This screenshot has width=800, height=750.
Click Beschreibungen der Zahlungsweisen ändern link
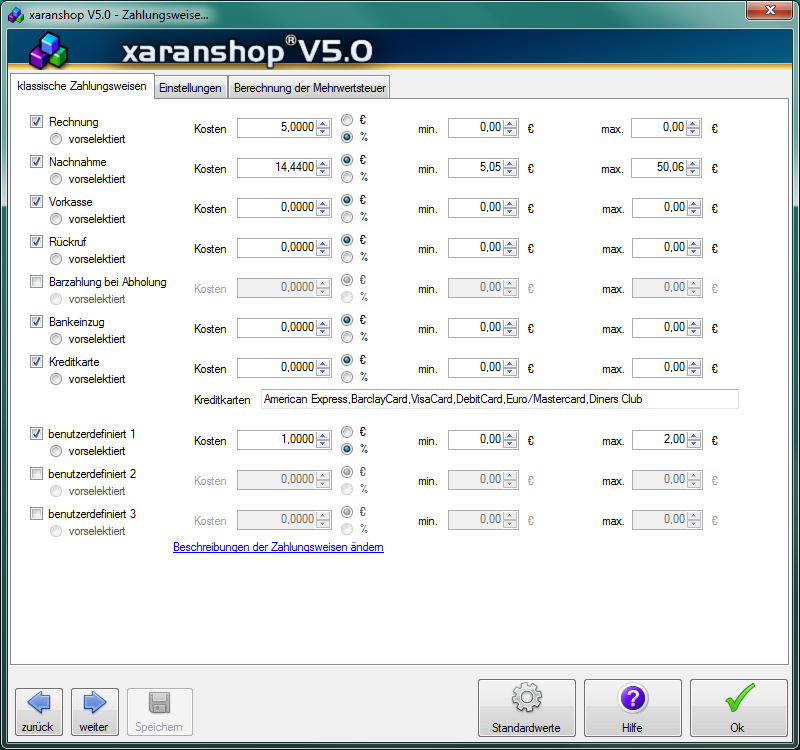point(278,547)
